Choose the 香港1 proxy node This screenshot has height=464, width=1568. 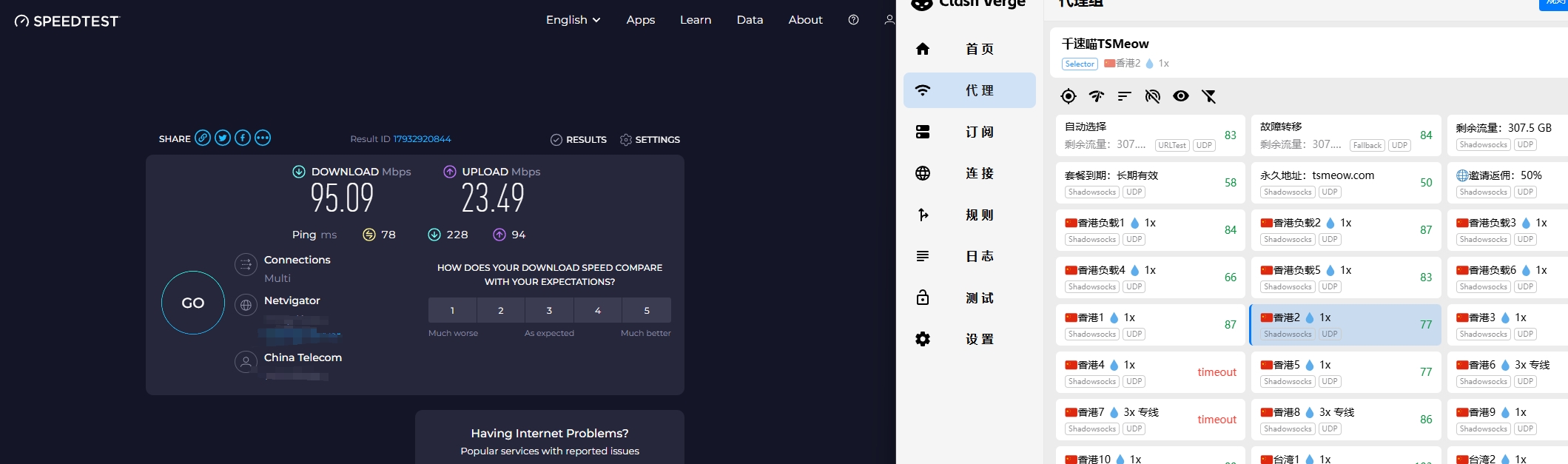point(1151,325)
